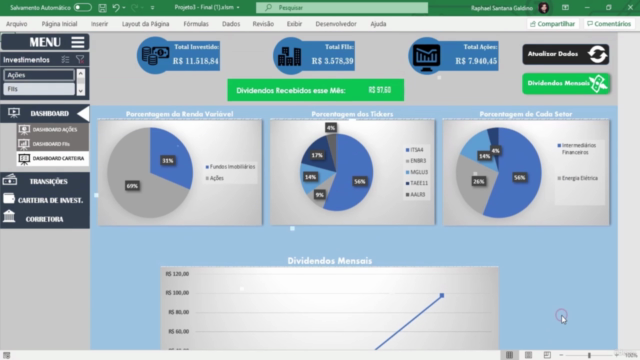Click the Atualizar Dados button

[566, 54]
